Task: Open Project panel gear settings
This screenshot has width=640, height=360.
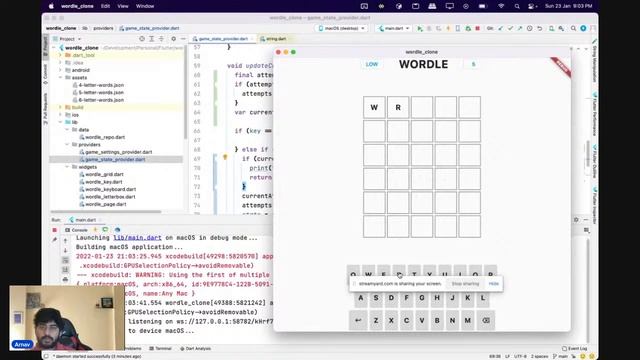Action: [173, 39]
